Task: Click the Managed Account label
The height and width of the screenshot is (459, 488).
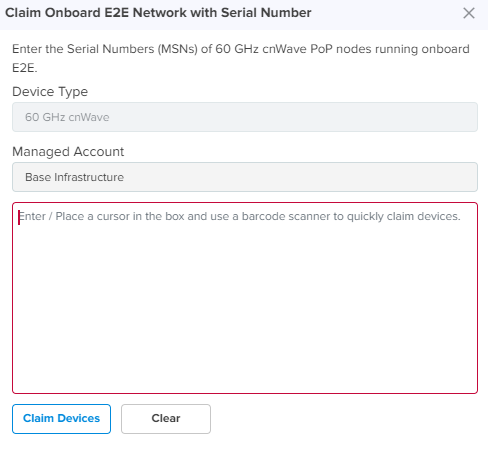Action: (x=68, y=152)
